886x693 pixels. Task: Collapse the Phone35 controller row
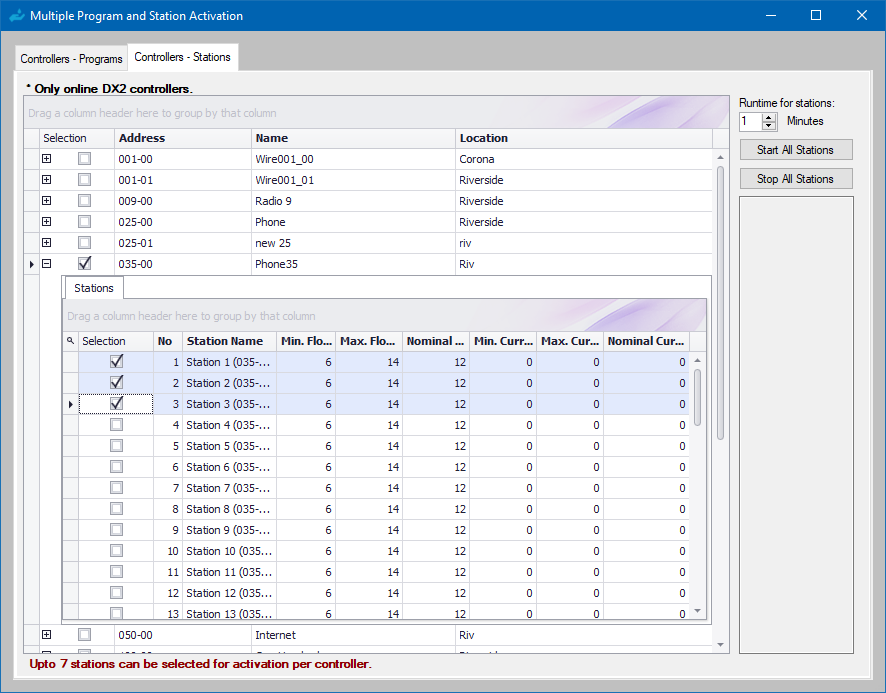tap(47, 263)
